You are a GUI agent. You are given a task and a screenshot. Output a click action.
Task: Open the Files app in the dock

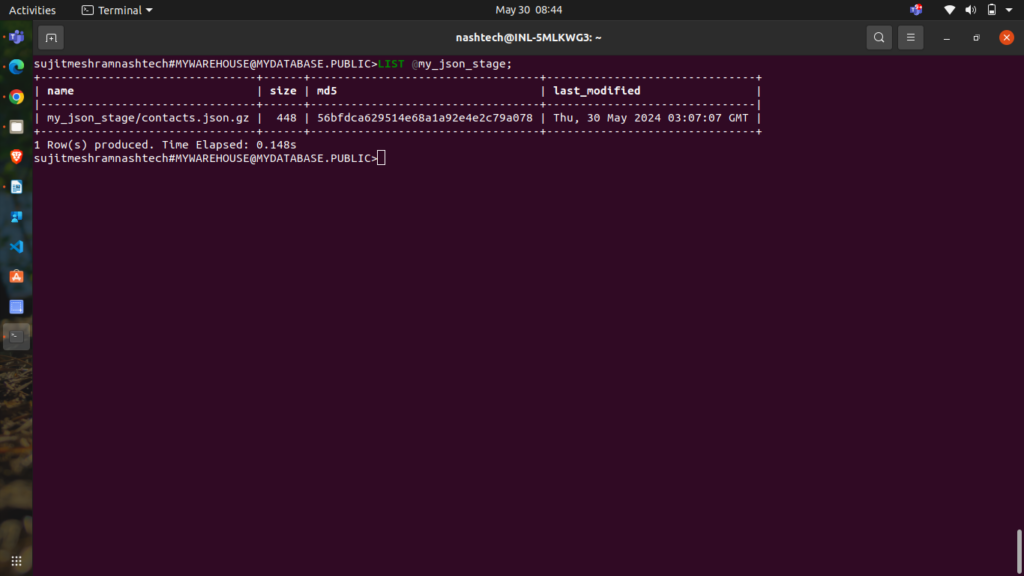pyautogui.click(x=16, y=127)
